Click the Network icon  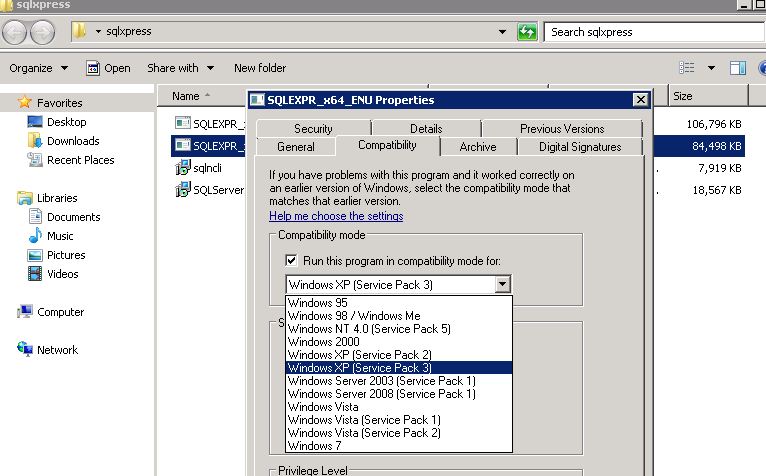[25, 348]
